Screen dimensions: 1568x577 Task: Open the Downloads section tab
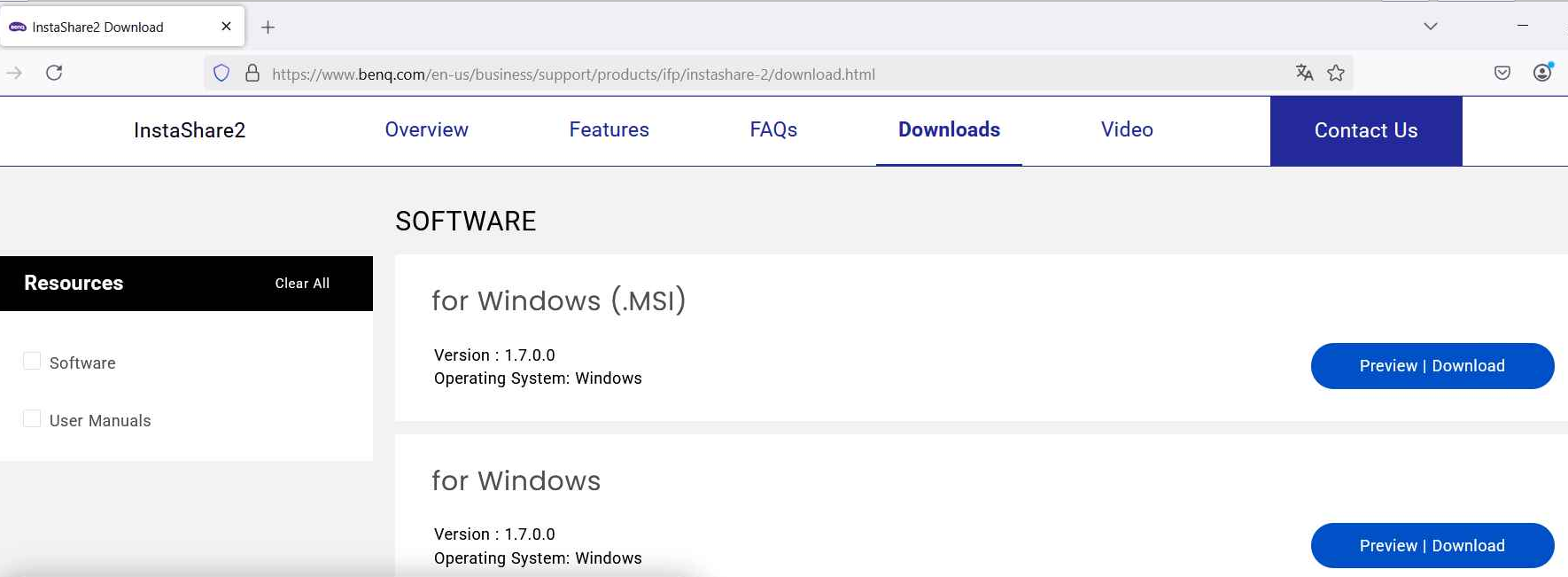click(x=949, y=129)
